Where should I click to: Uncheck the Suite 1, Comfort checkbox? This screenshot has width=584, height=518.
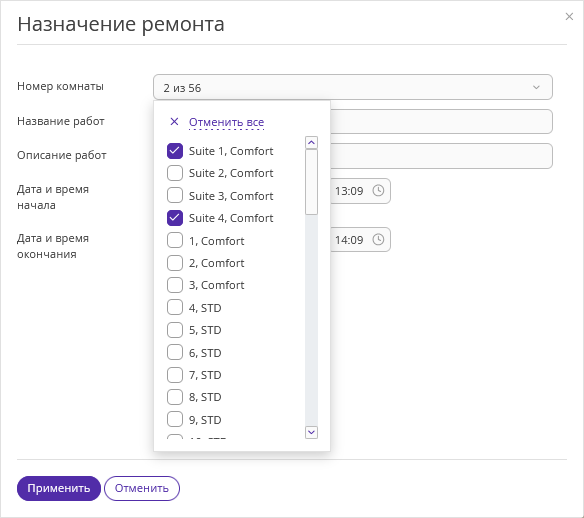click(175, 151)
